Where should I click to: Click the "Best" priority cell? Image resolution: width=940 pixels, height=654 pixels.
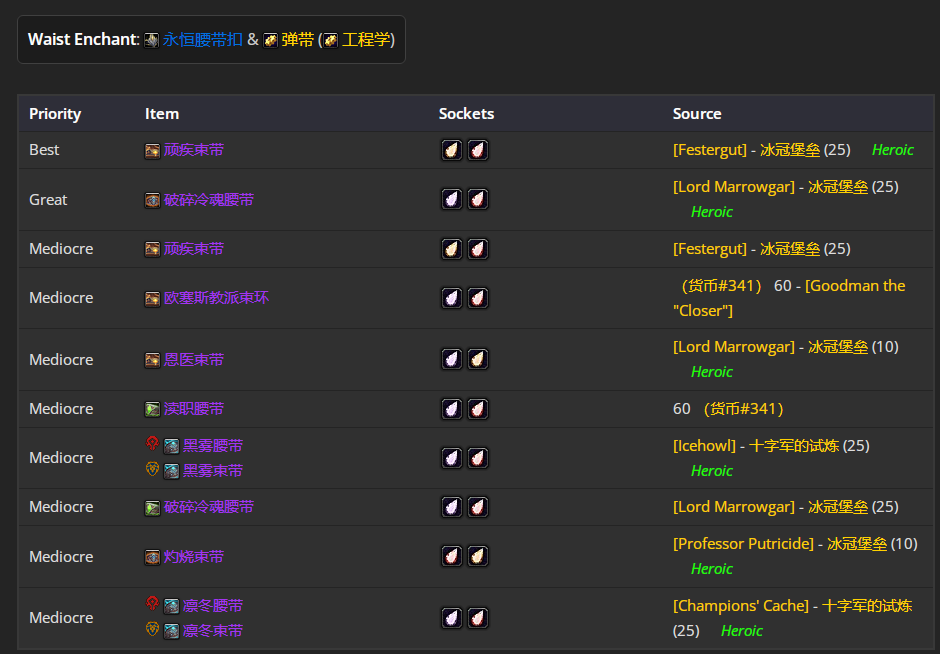tap(44, 150)
